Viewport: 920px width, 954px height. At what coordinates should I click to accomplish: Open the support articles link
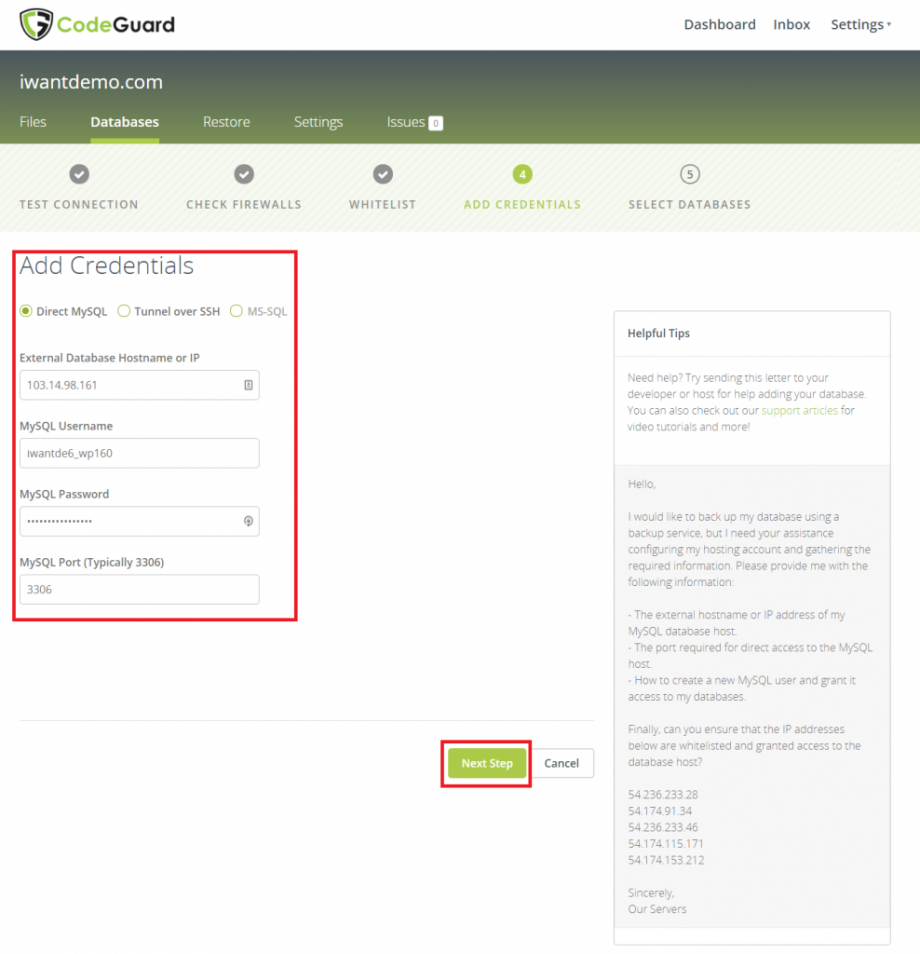(x=799, y=410)
